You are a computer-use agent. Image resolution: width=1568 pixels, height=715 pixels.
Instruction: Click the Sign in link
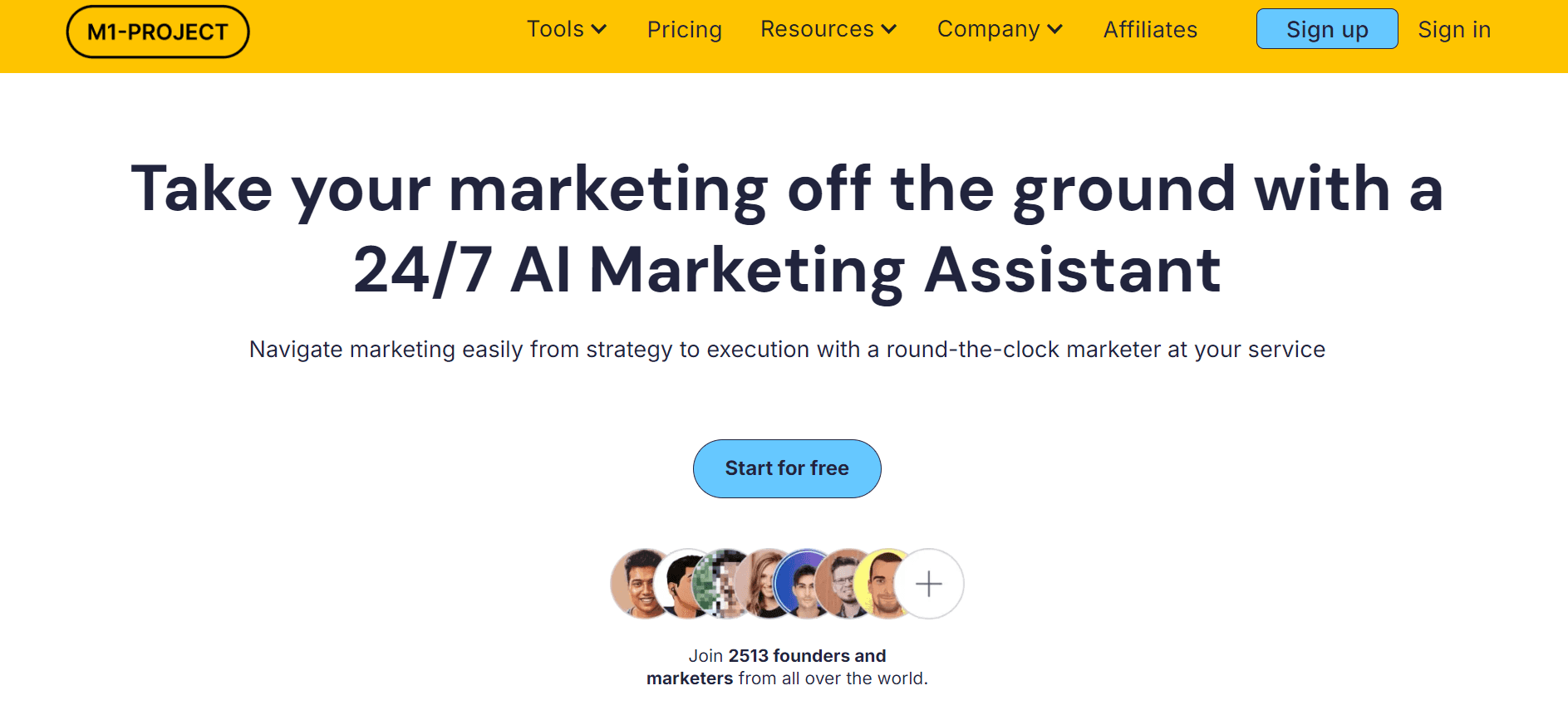tap(1454, 29)
